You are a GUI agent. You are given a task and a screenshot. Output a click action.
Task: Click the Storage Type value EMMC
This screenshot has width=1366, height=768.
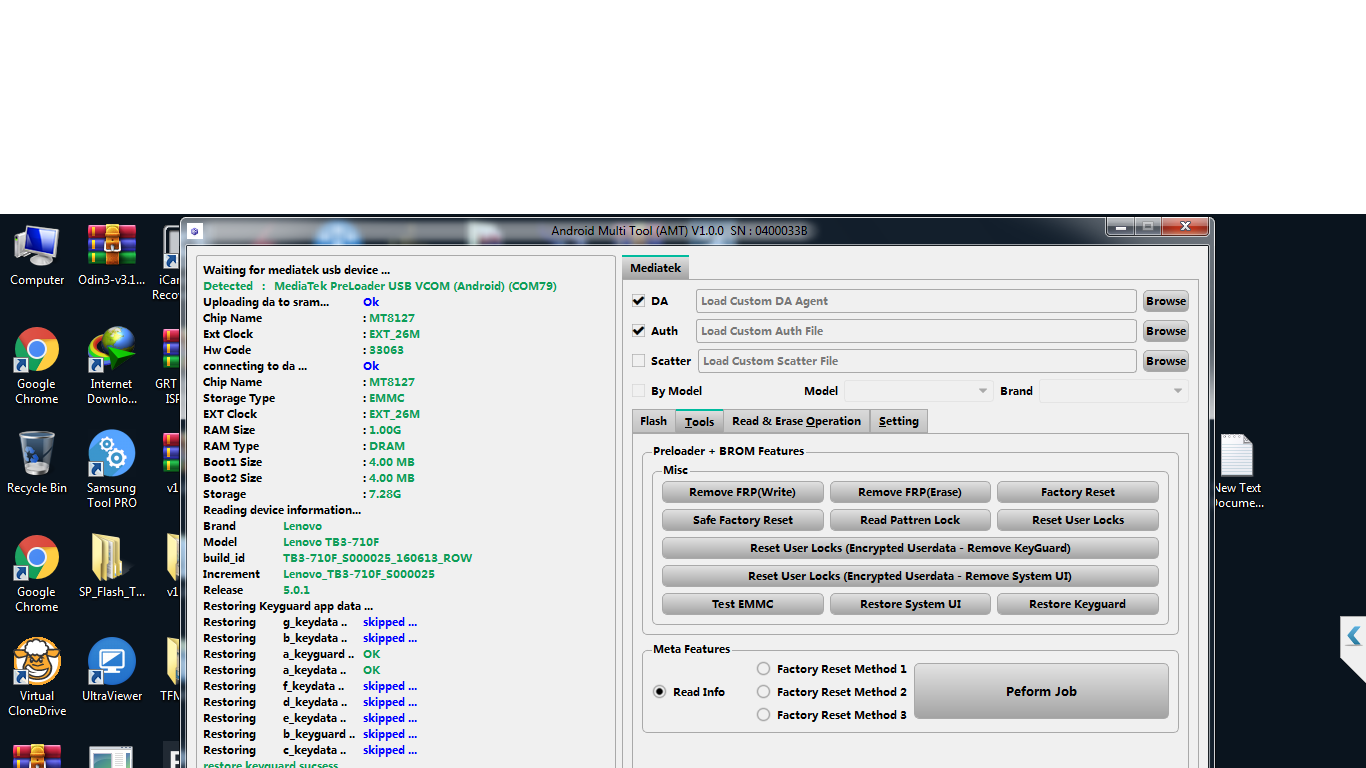click(387, 398)
